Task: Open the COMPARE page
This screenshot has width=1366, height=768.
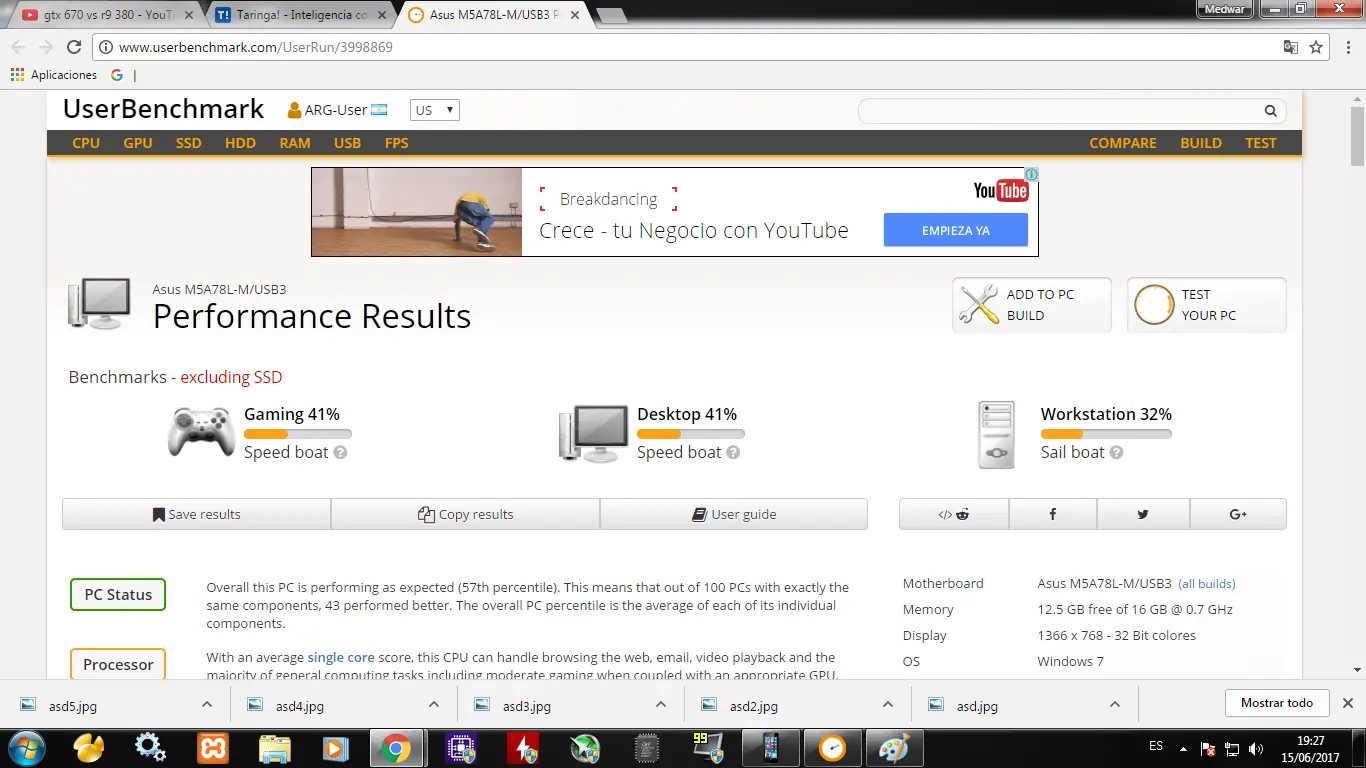Action: tap(1123, 143)
